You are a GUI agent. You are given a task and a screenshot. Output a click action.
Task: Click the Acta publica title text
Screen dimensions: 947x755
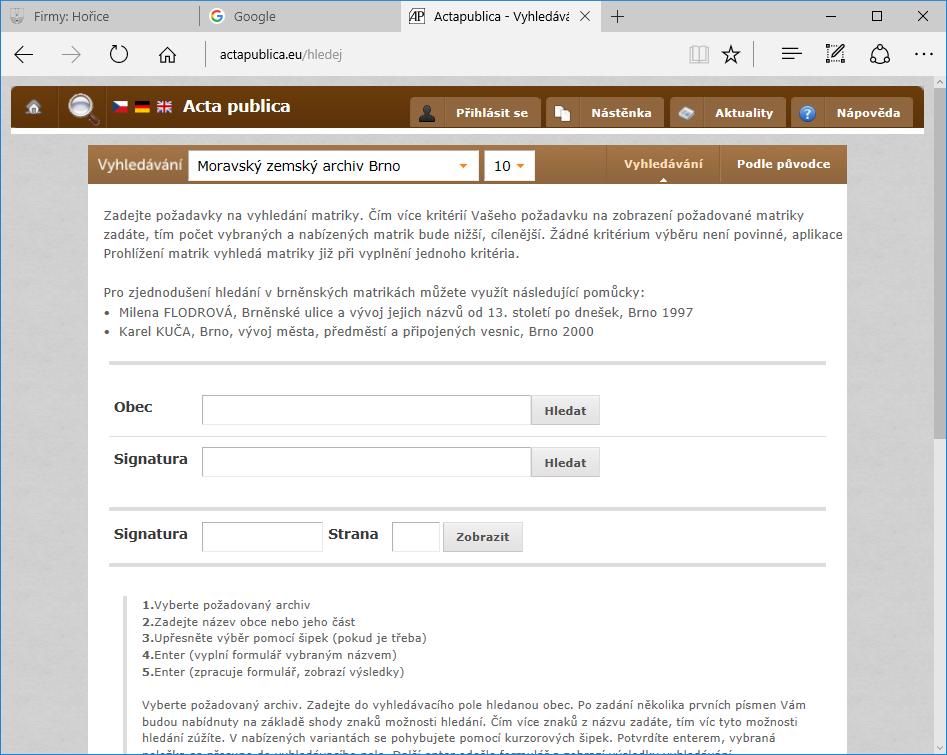(236, 106)
